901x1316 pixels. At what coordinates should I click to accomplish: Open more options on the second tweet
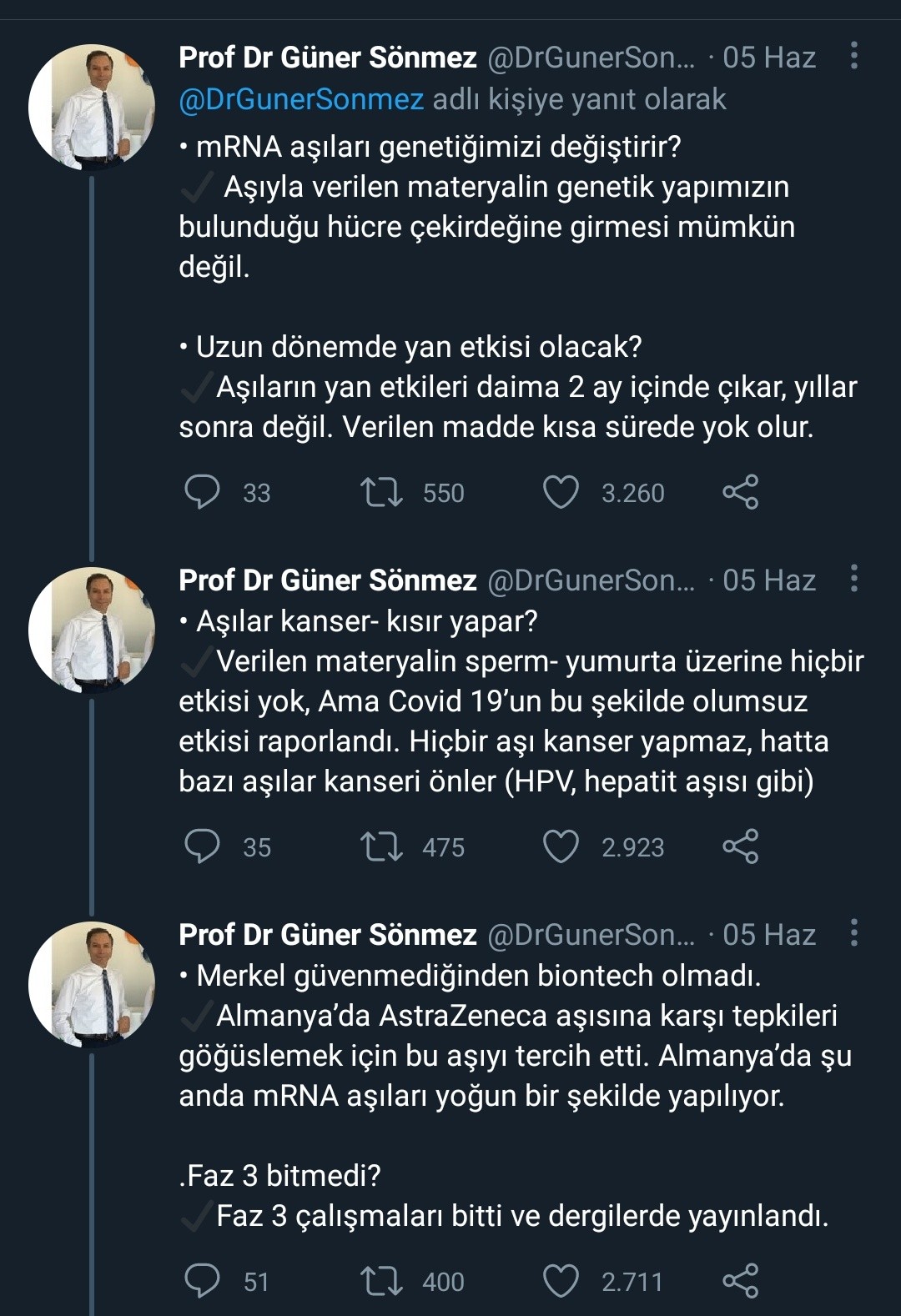tap(853, 578)
